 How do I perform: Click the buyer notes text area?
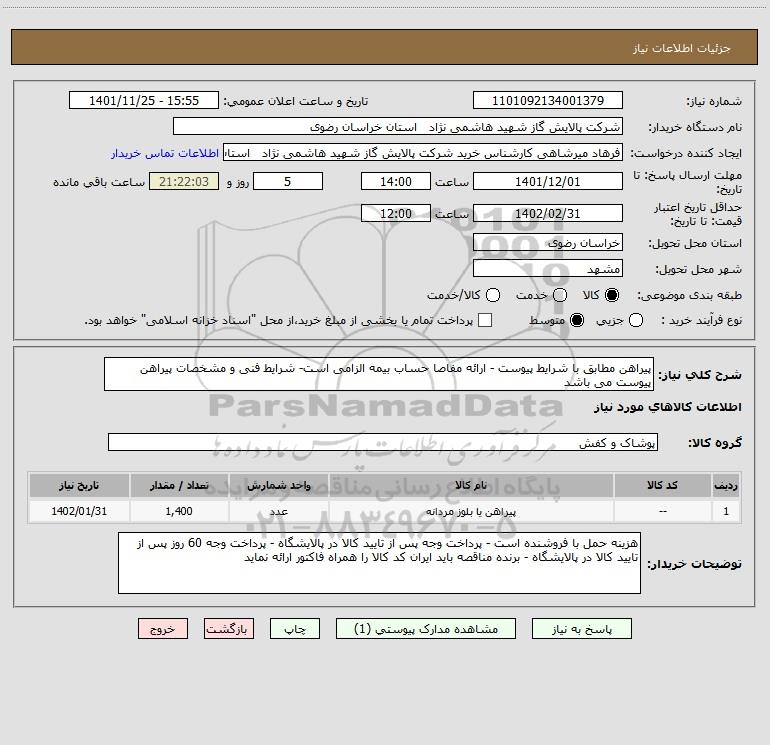coord(379,563)
